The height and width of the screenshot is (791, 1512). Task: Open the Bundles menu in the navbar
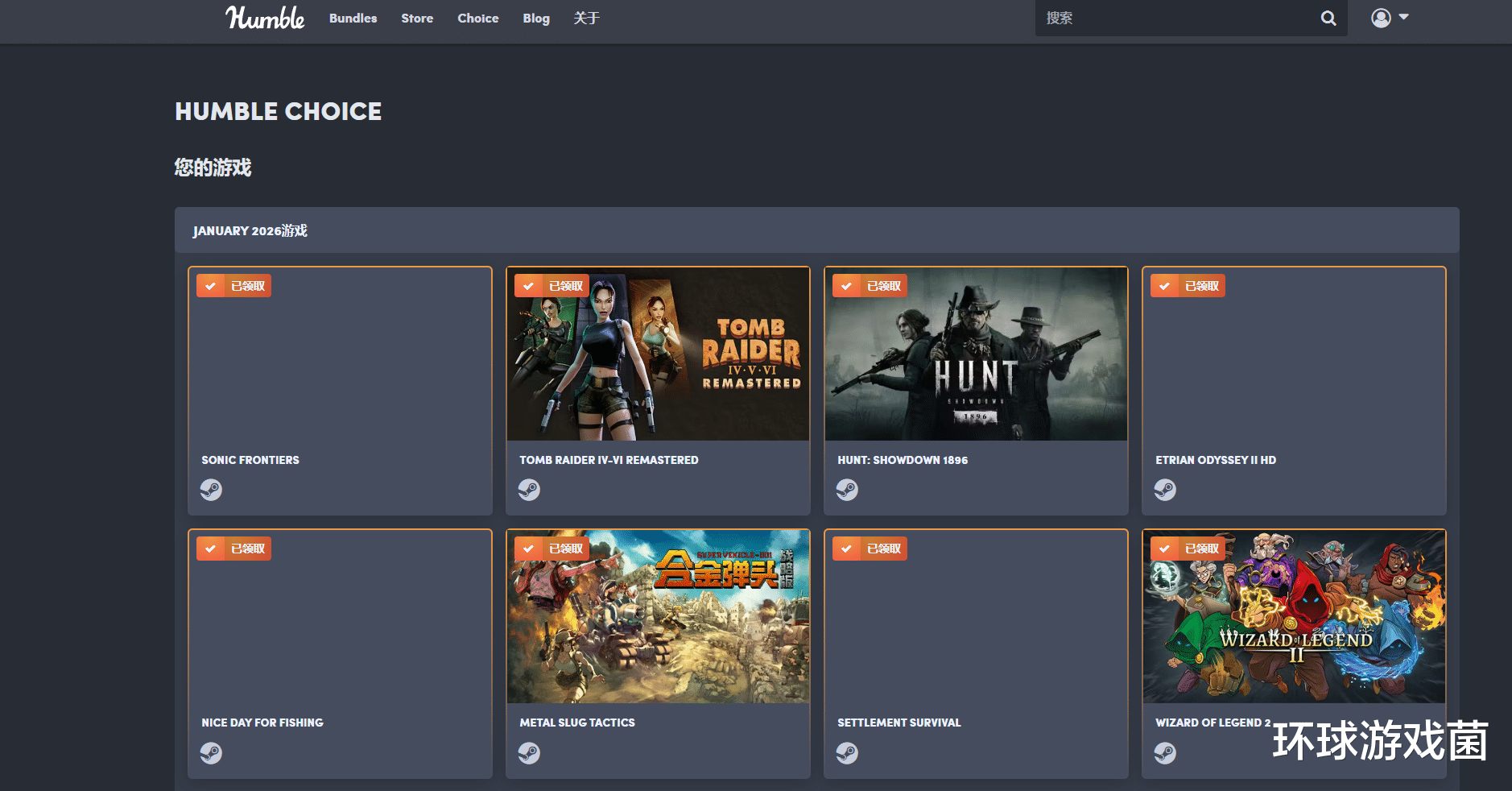[353, 18]
